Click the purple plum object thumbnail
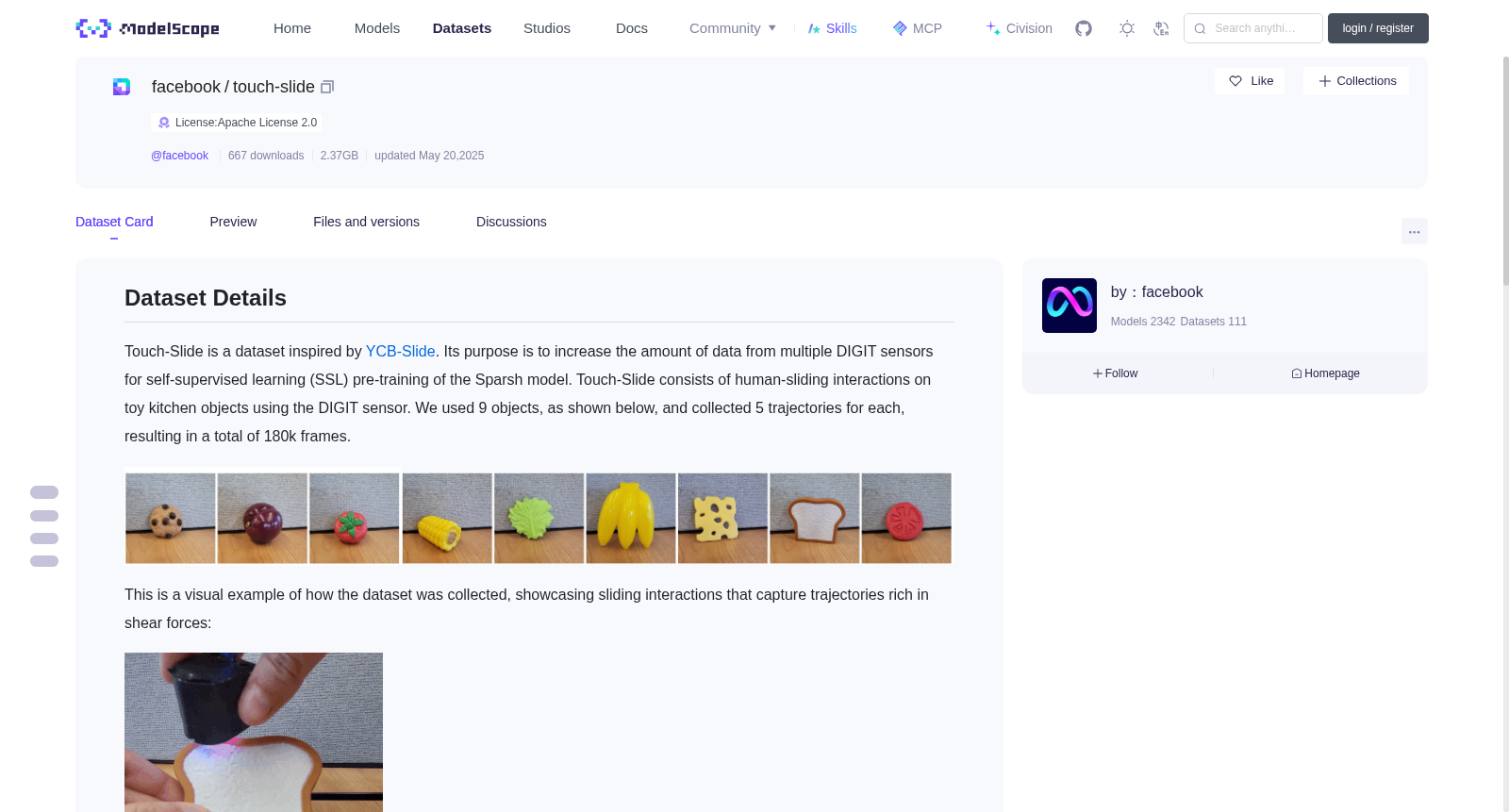 coord(262,519)
